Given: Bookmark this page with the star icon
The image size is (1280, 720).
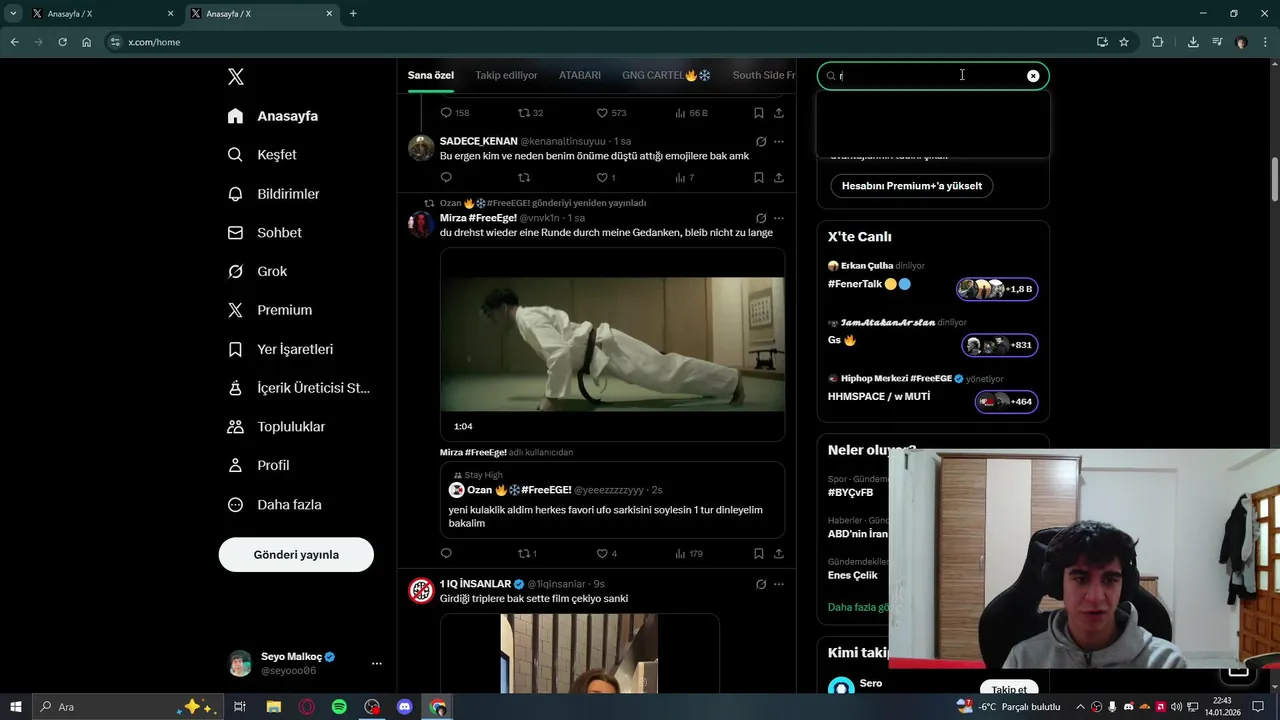Looking at the screenshot, I should click(1124, 42).
